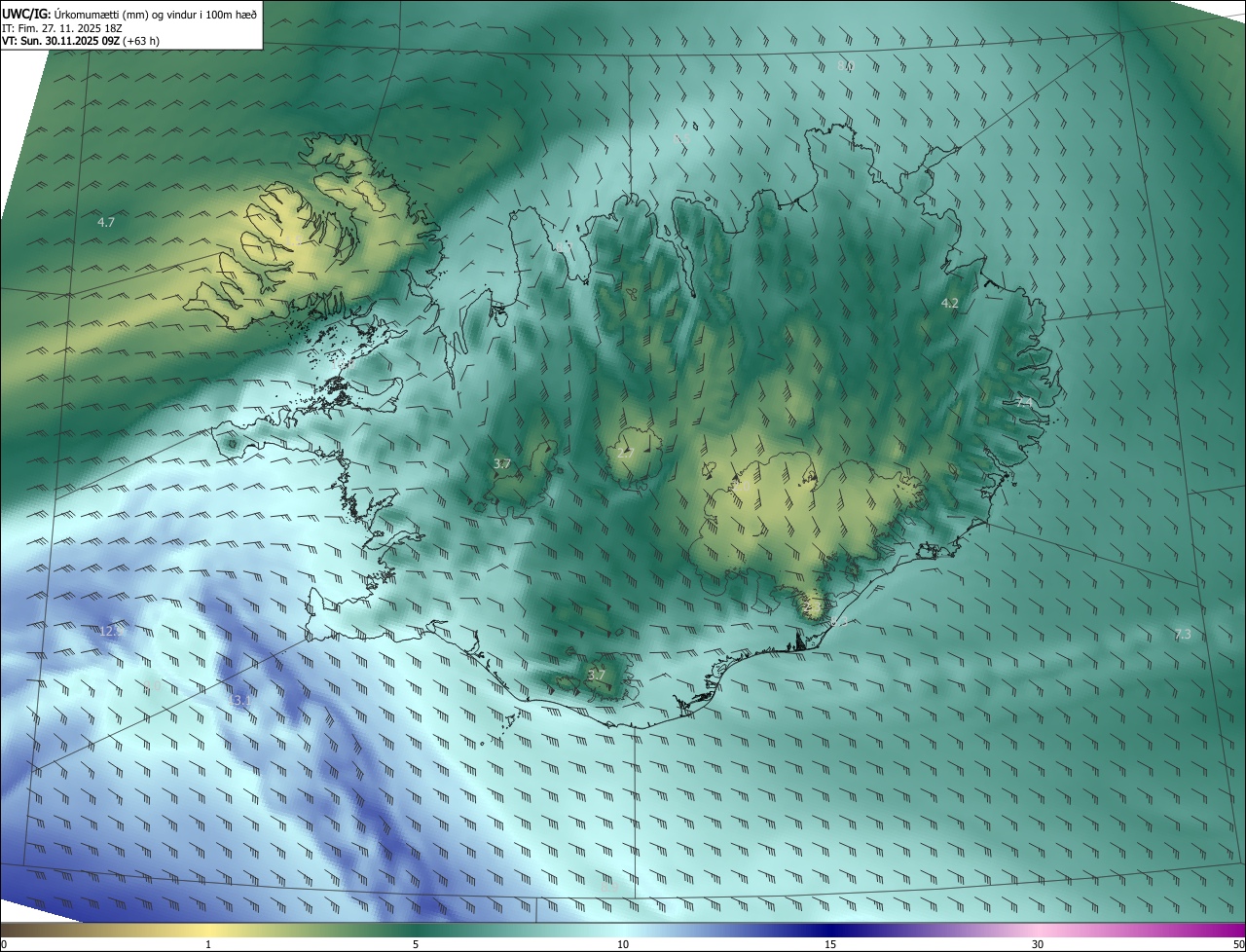Select the valid time 'VT: Sun. 30.11.2025 09Z (+63 h)'
The image size is (1246, 952).
click(81, 41)
